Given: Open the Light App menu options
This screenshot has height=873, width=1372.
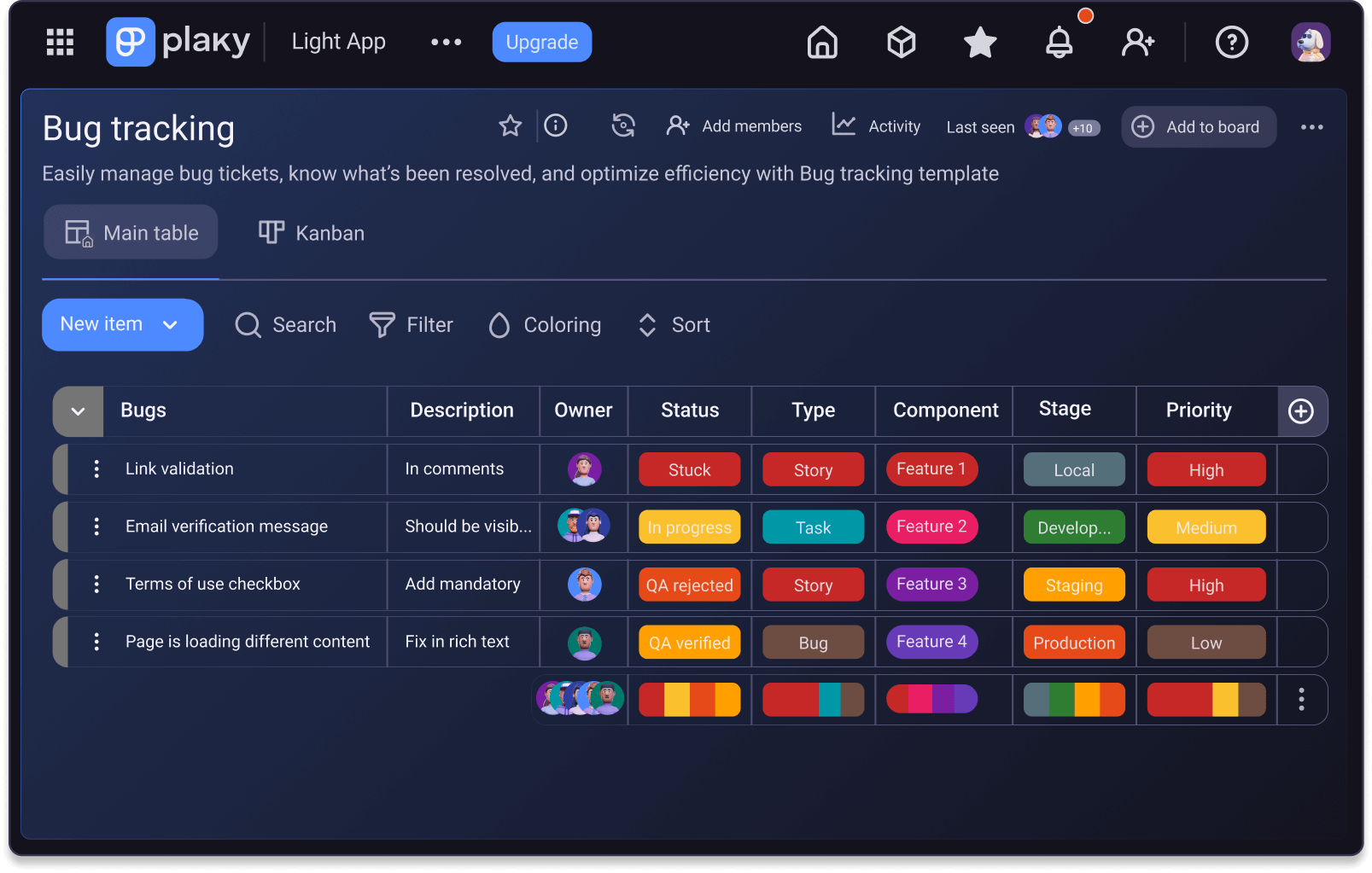Looking at the screenshot, I should click(446, 42).
